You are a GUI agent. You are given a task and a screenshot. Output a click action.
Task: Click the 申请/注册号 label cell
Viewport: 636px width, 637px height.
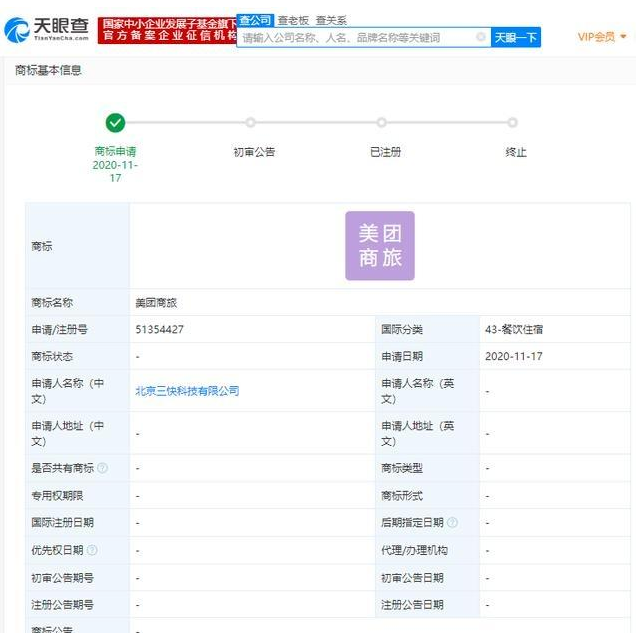(78, 329)
